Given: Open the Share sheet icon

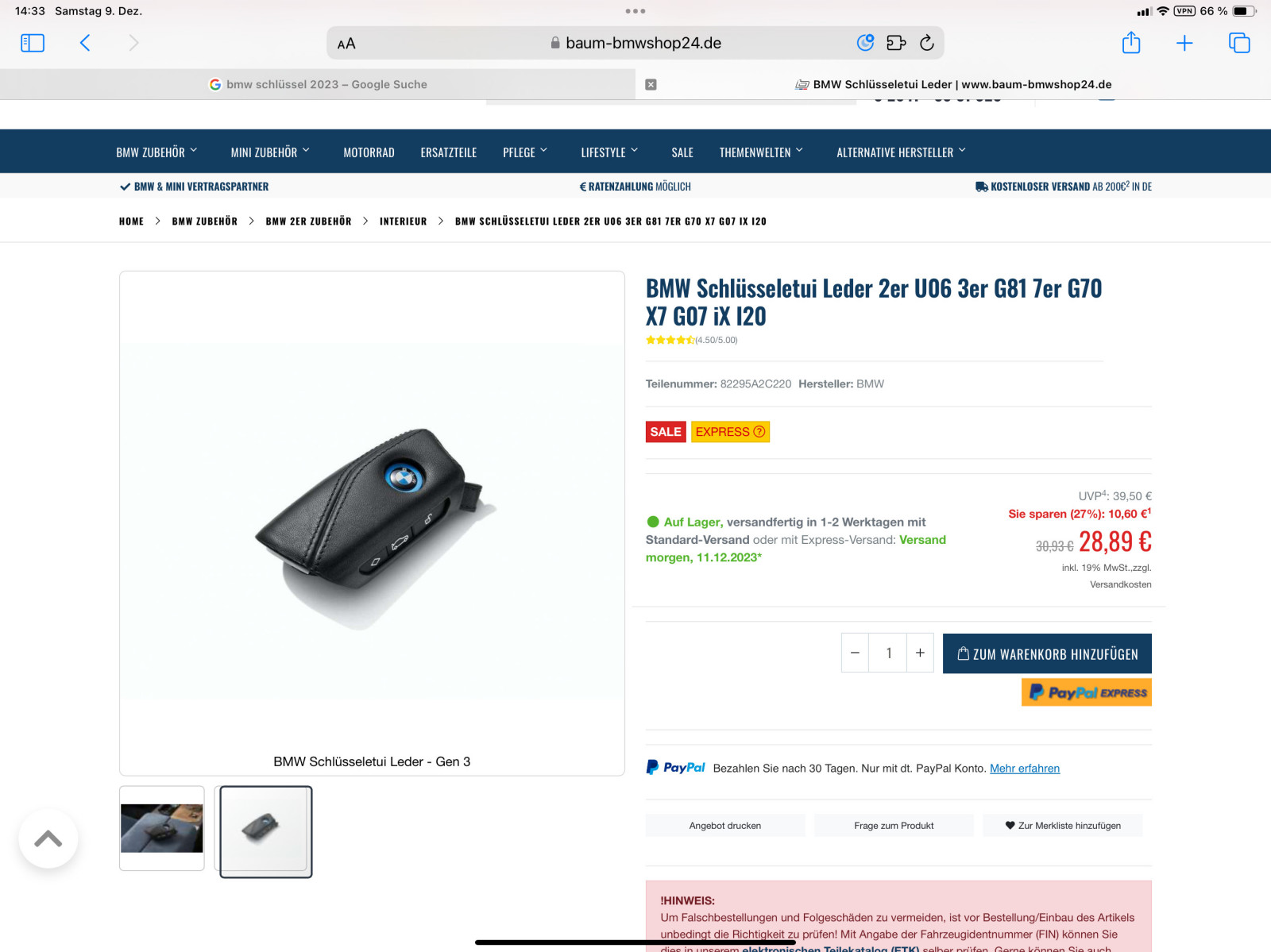Looking at the screenshot, I should pos(1131,42).
